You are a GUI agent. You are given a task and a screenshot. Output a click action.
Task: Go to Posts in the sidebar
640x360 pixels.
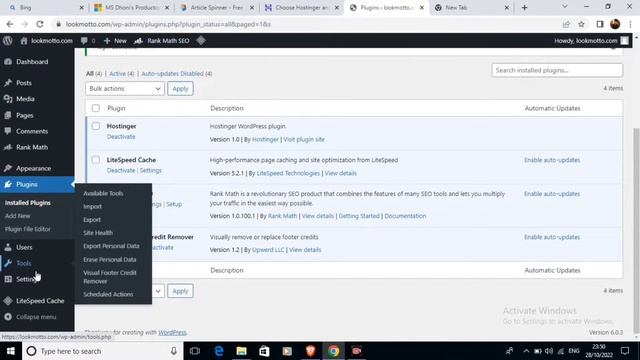[24, 83]
